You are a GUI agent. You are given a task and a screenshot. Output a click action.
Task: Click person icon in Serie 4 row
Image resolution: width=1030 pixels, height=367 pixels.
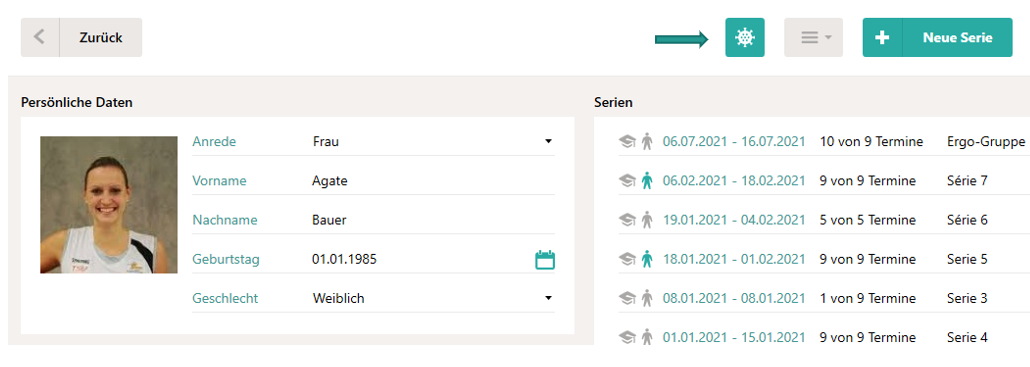[647, 337]
